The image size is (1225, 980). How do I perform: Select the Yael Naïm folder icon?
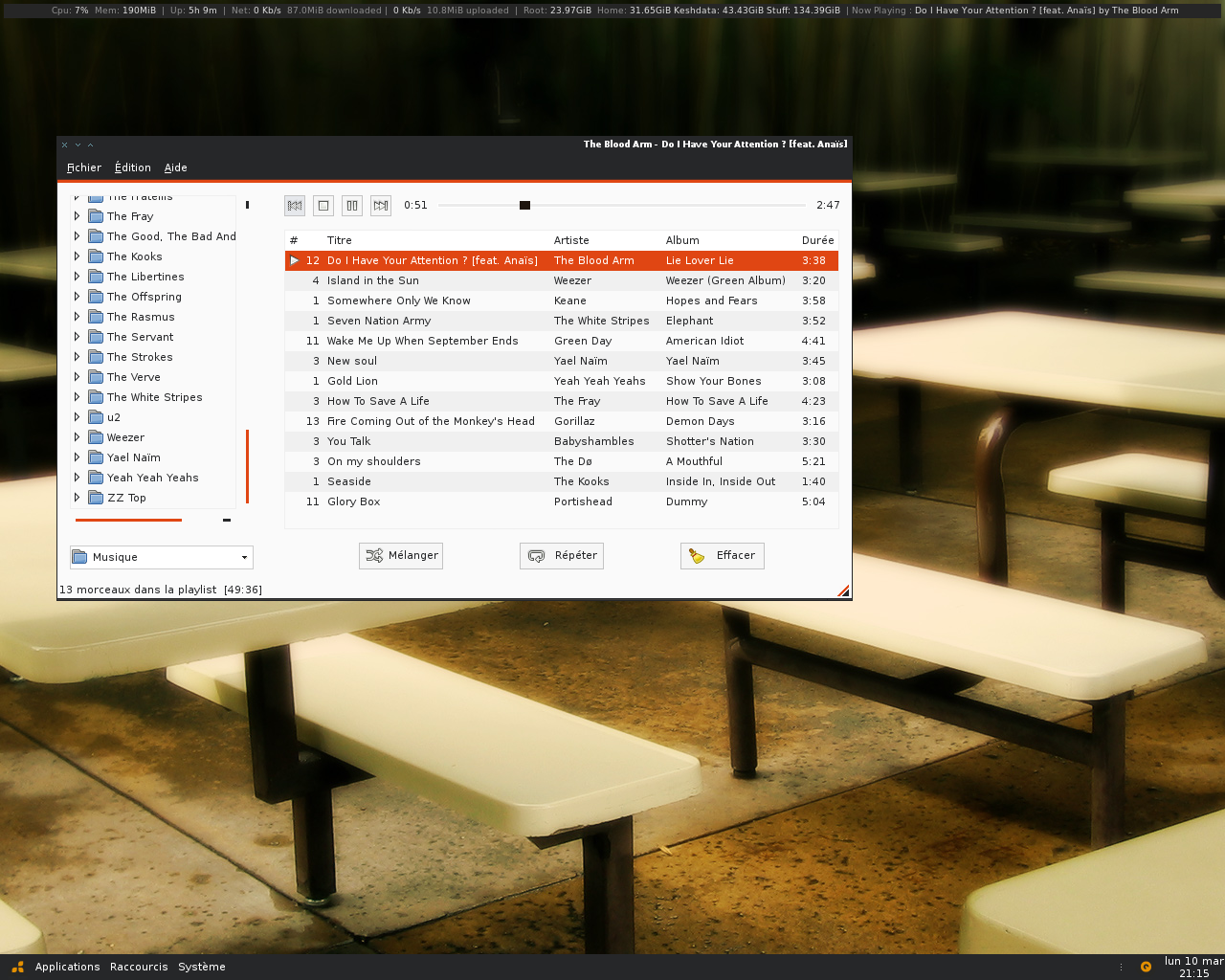(96, 457)
